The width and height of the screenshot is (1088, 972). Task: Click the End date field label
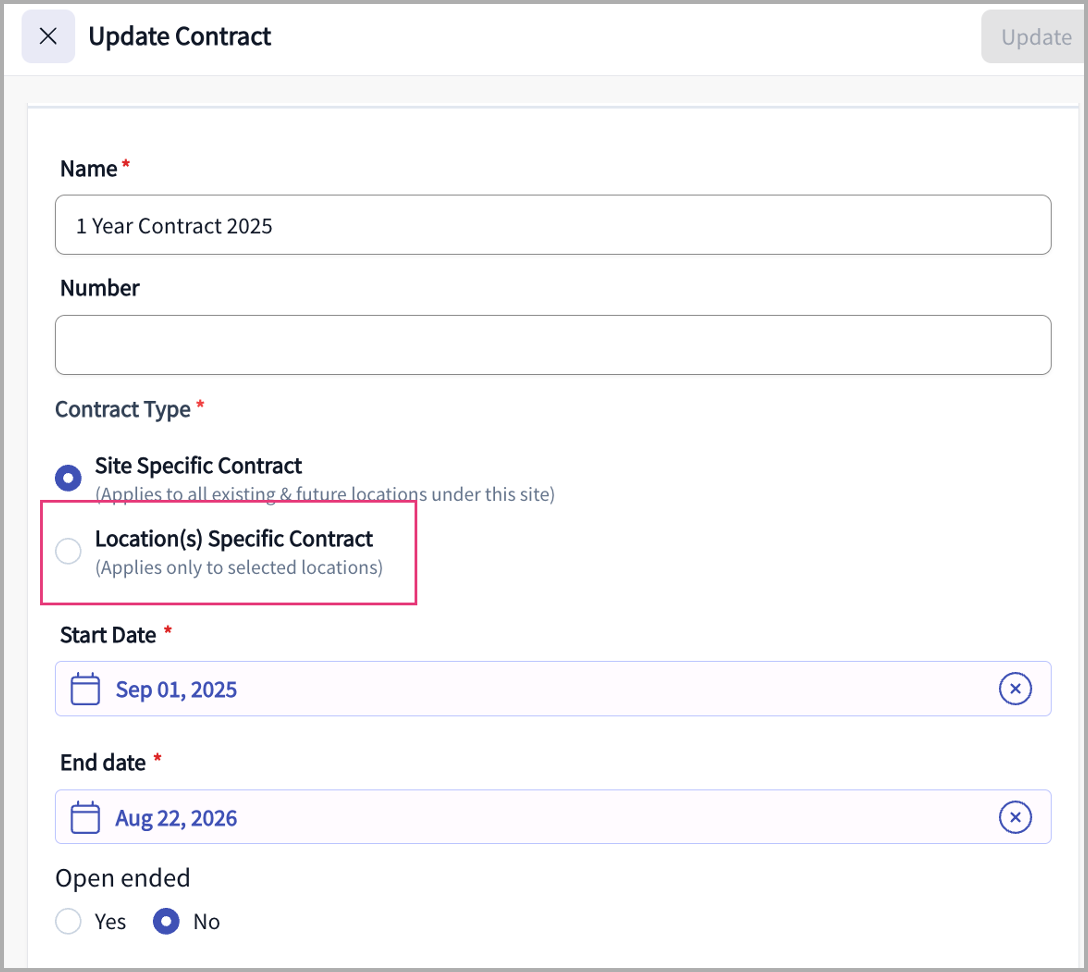pos(103,763)
